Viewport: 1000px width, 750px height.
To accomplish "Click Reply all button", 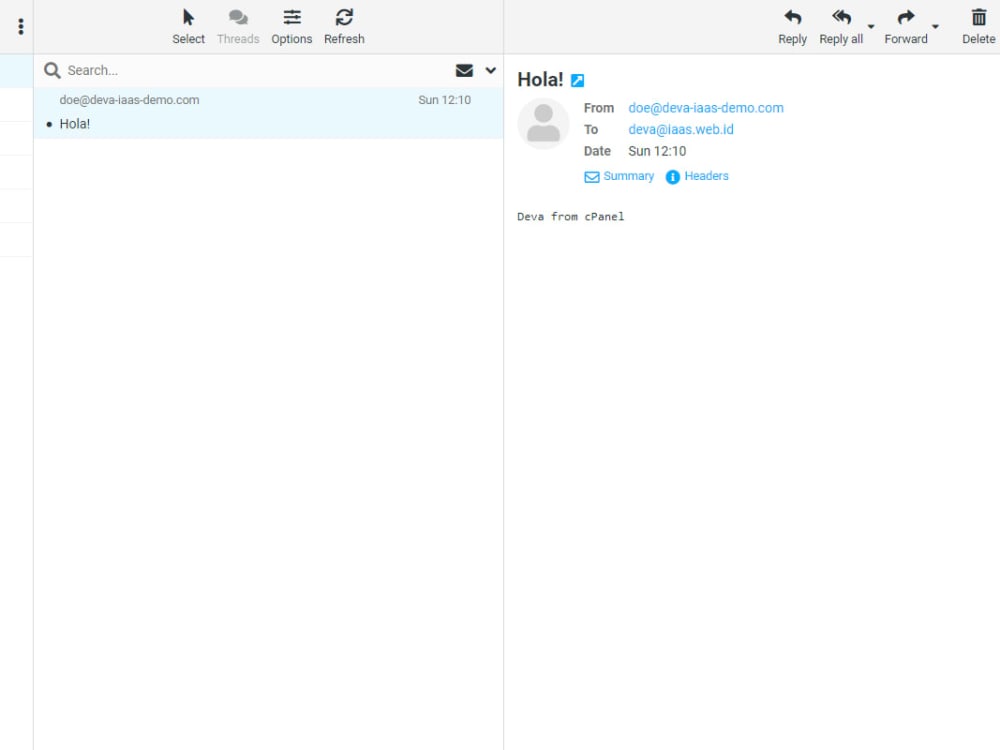I will tap(841, 26).
